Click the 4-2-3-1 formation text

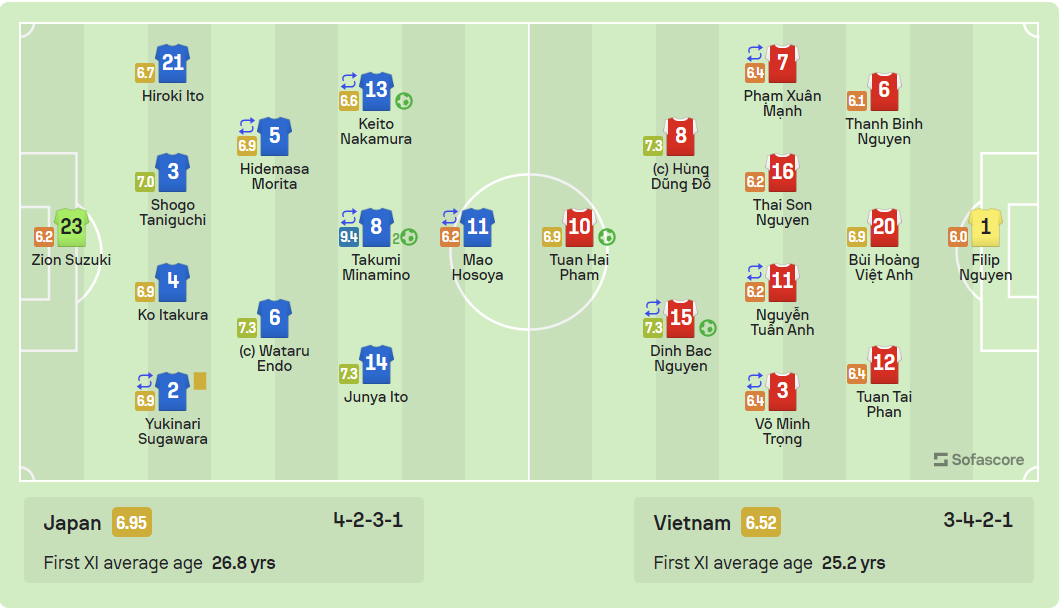tap(368, 521)
